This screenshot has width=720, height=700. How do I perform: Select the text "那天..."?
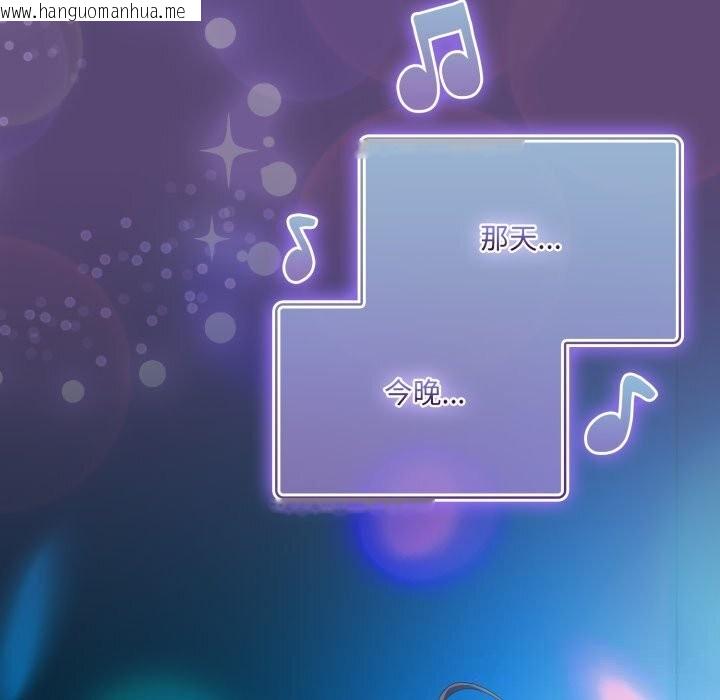tap(520, 240)
